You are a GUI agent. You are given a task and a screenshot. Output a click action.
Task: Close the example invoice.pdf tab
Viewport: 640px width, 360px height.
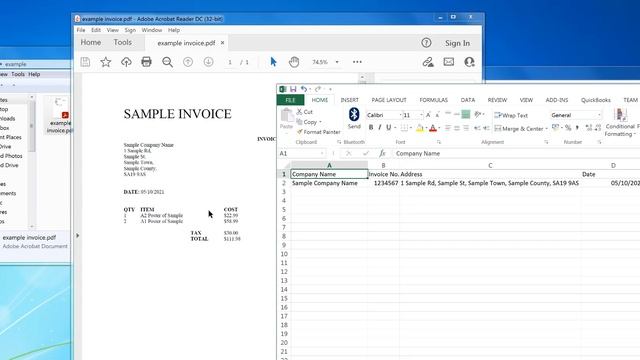[x=222, y=42]
